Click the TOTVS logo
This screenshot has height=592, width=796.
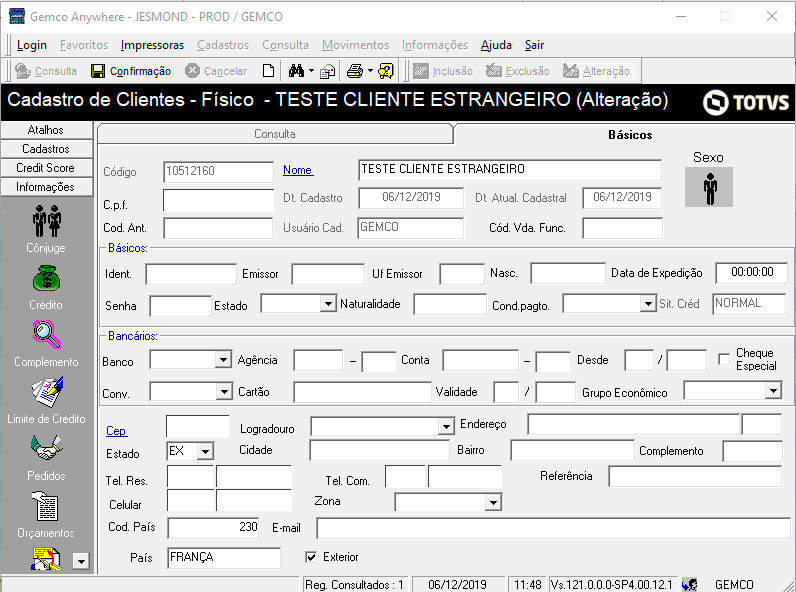[746, 102]
